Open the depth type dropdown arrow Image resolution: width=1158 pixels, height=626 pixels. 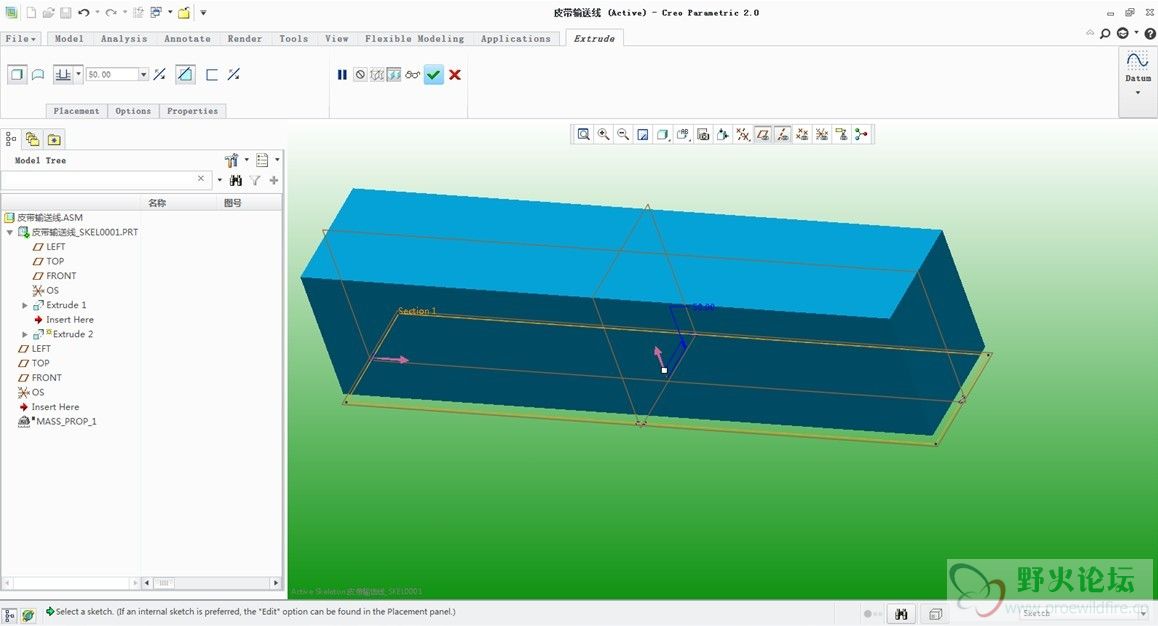click(78, 74)
